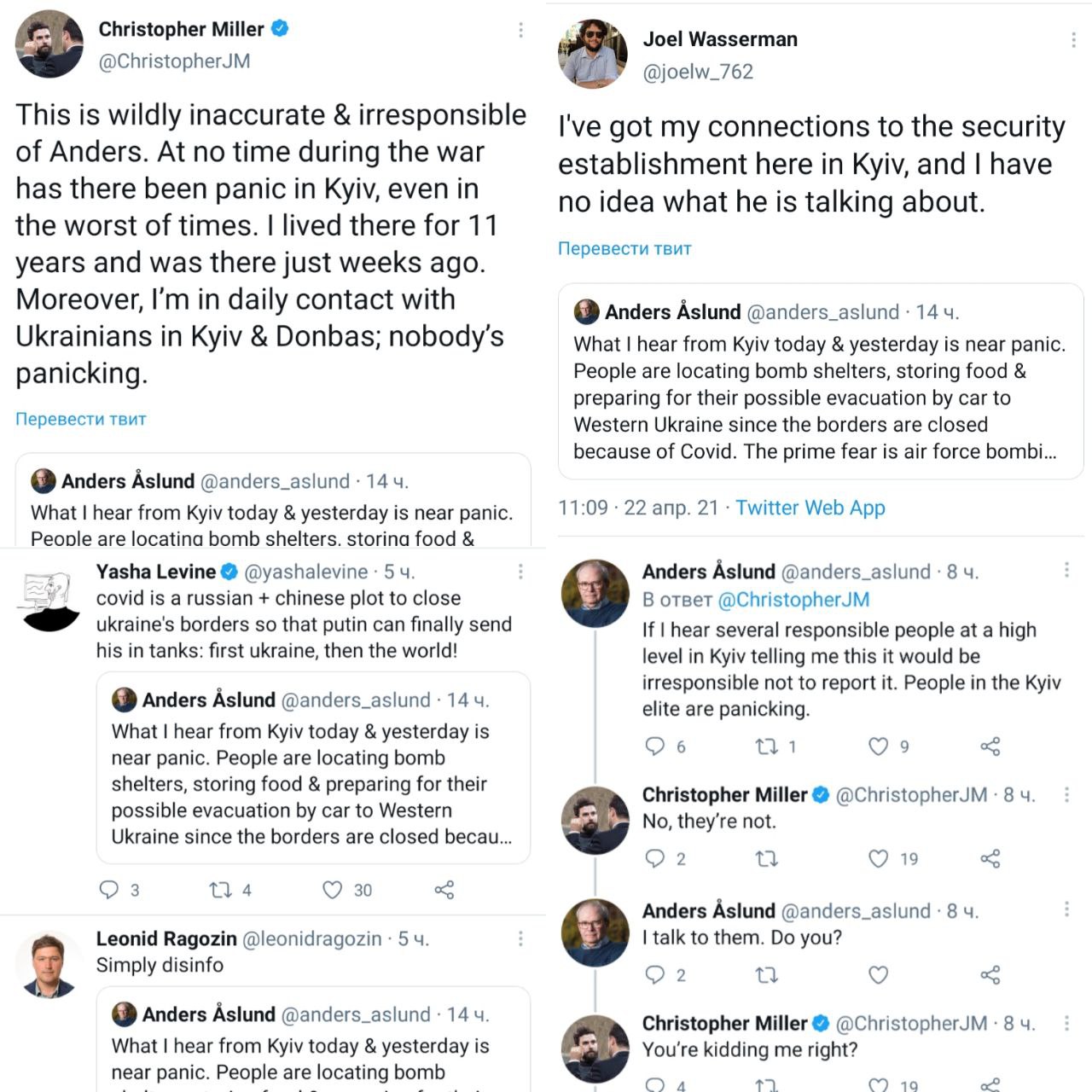Open more options on "You're kidding me right?" reply

[x=1066, y=1023]
